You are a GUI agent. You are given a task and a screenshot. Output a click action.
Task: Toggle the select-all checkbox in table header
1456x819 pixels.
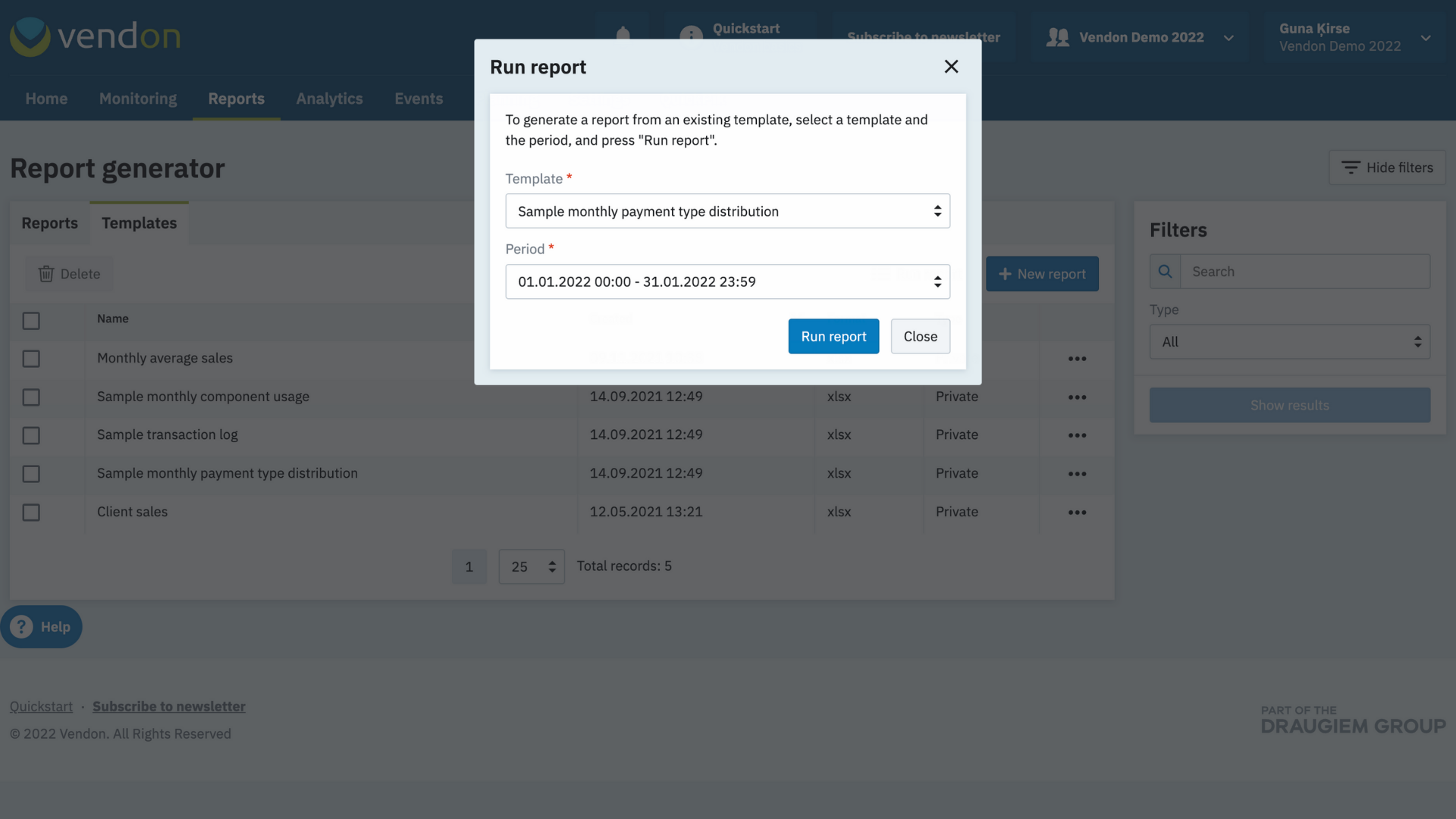click(31, 321)
